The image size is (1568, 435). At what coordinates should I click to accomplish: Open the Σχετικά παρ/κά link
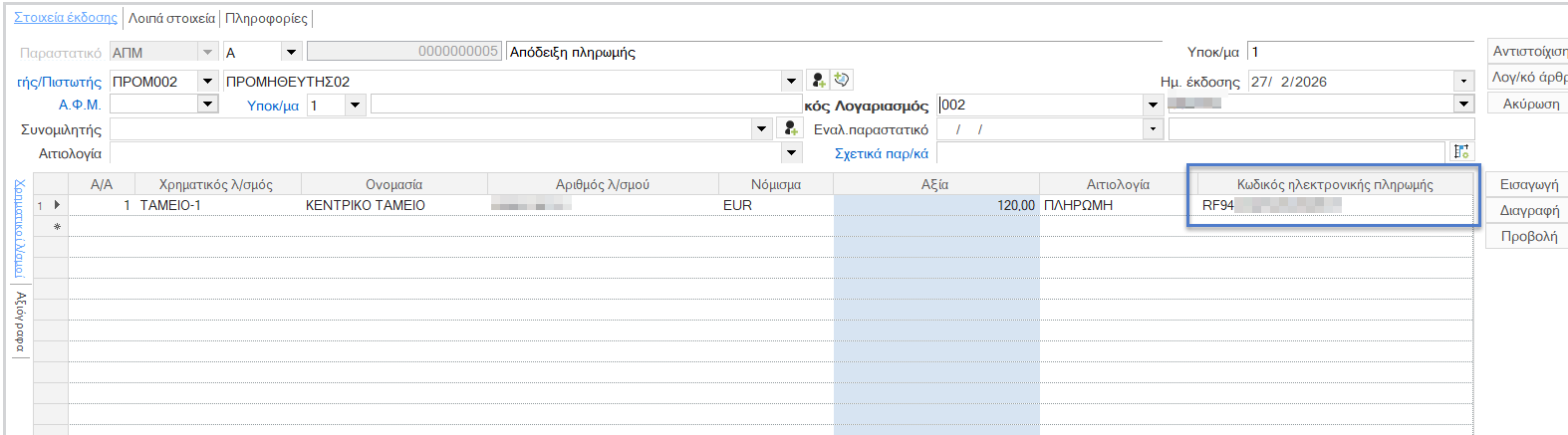click(x=881, y=153)
